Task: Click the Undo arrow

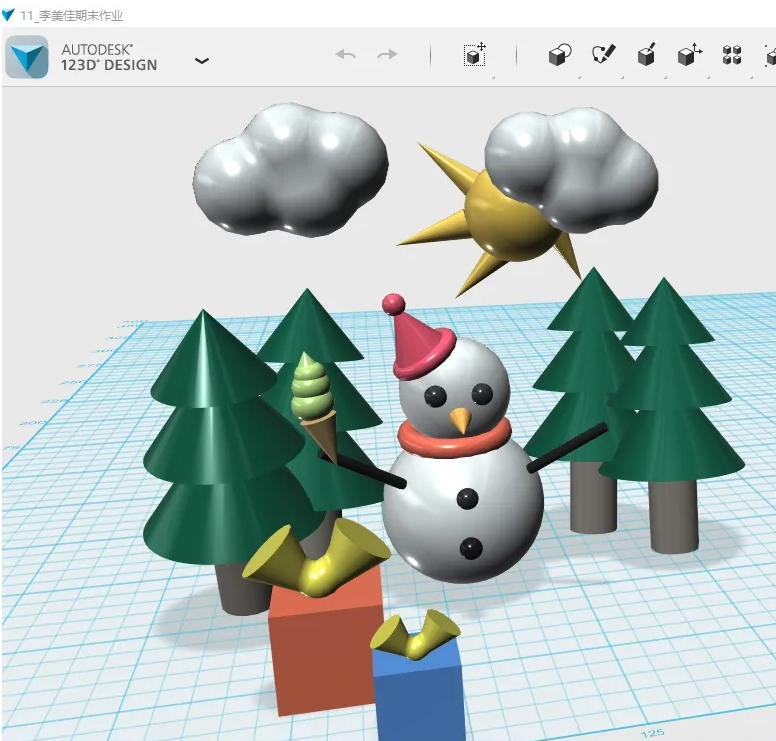Action: [346, 55]
